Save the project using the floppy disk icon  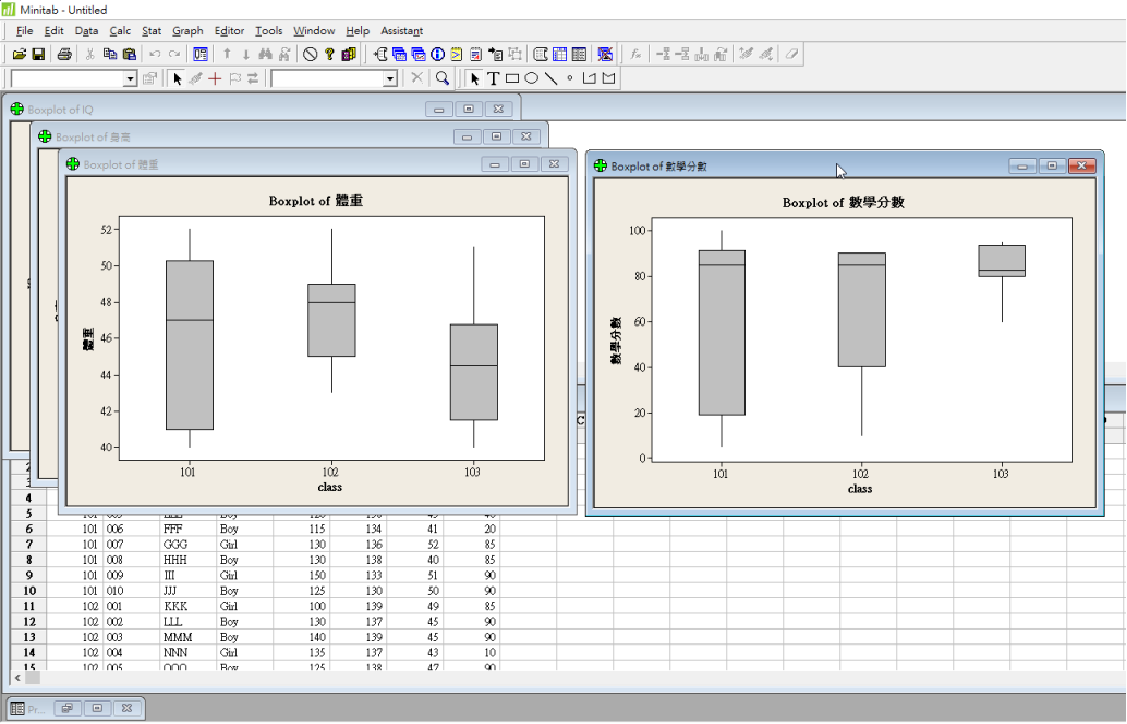tap(39, 54)
